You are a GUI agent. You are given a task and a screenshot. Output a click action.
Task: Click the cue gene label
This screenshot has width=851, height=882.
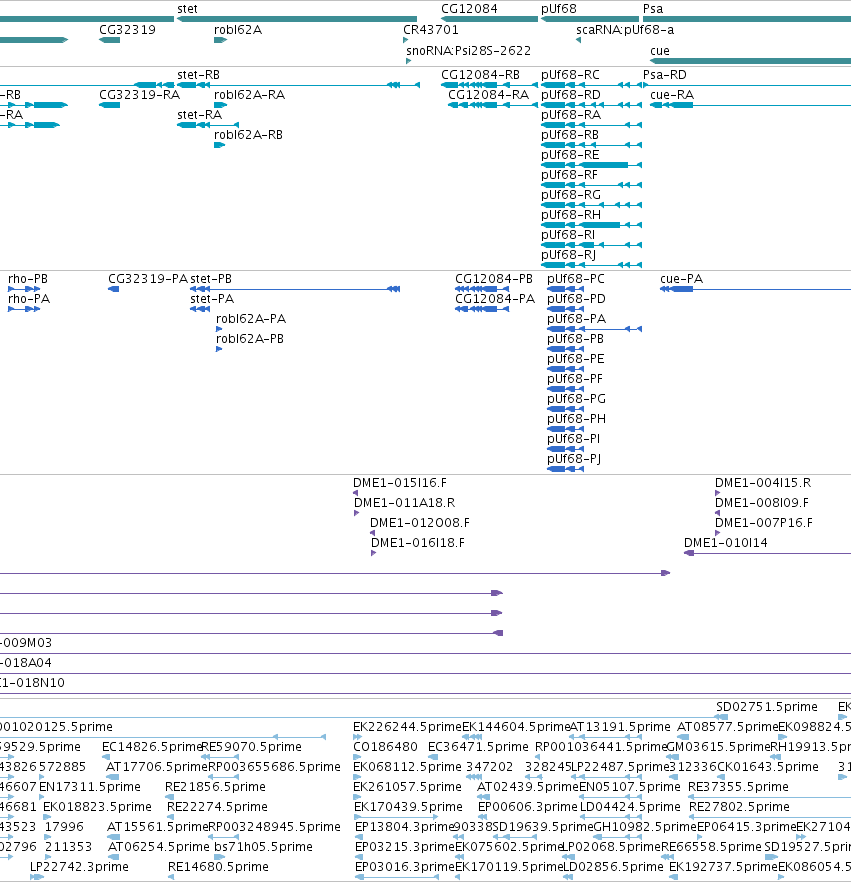[660, 51]
